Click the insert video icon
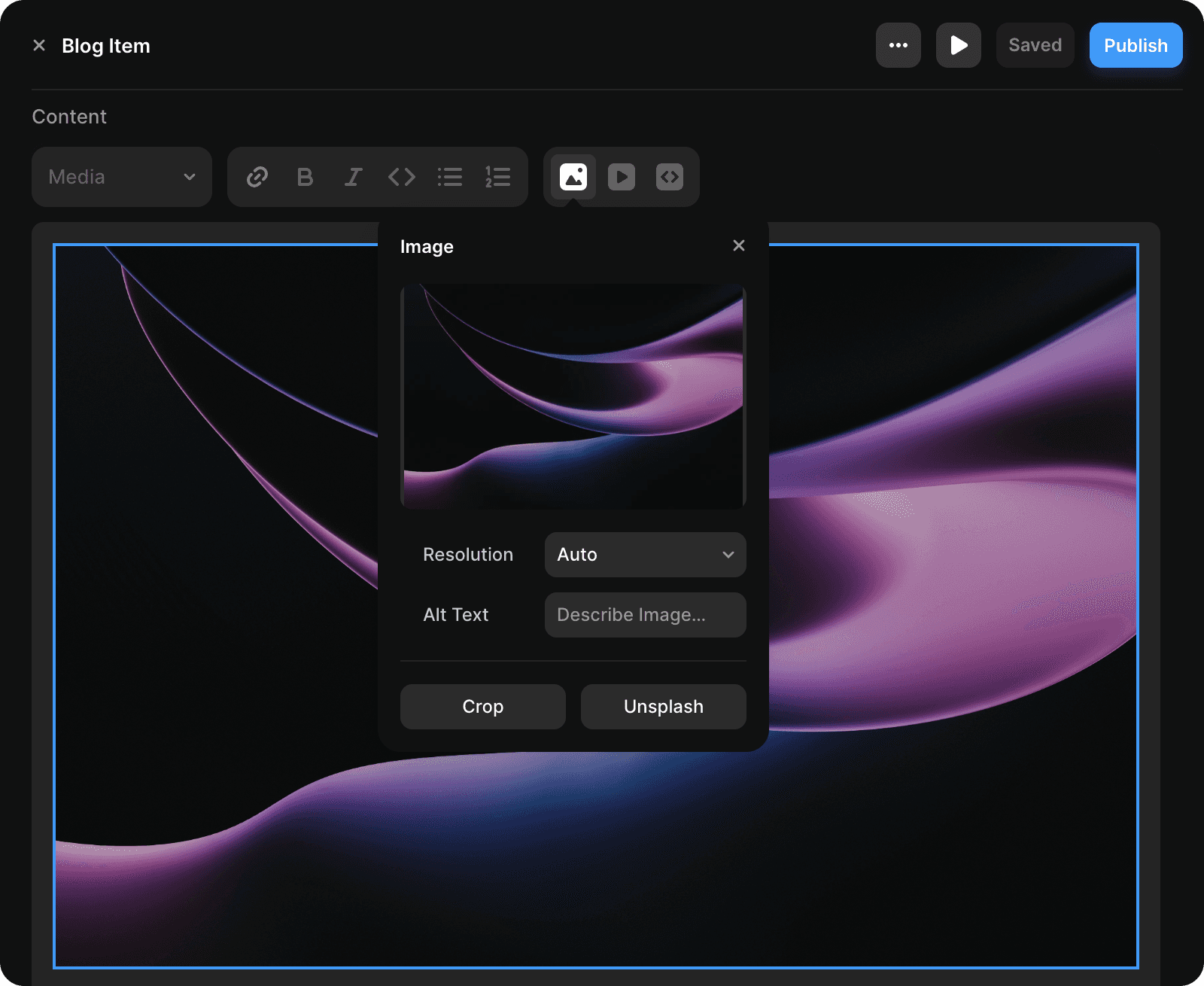The height and width of the screenshot is (986, 1204). click(622, 177)
